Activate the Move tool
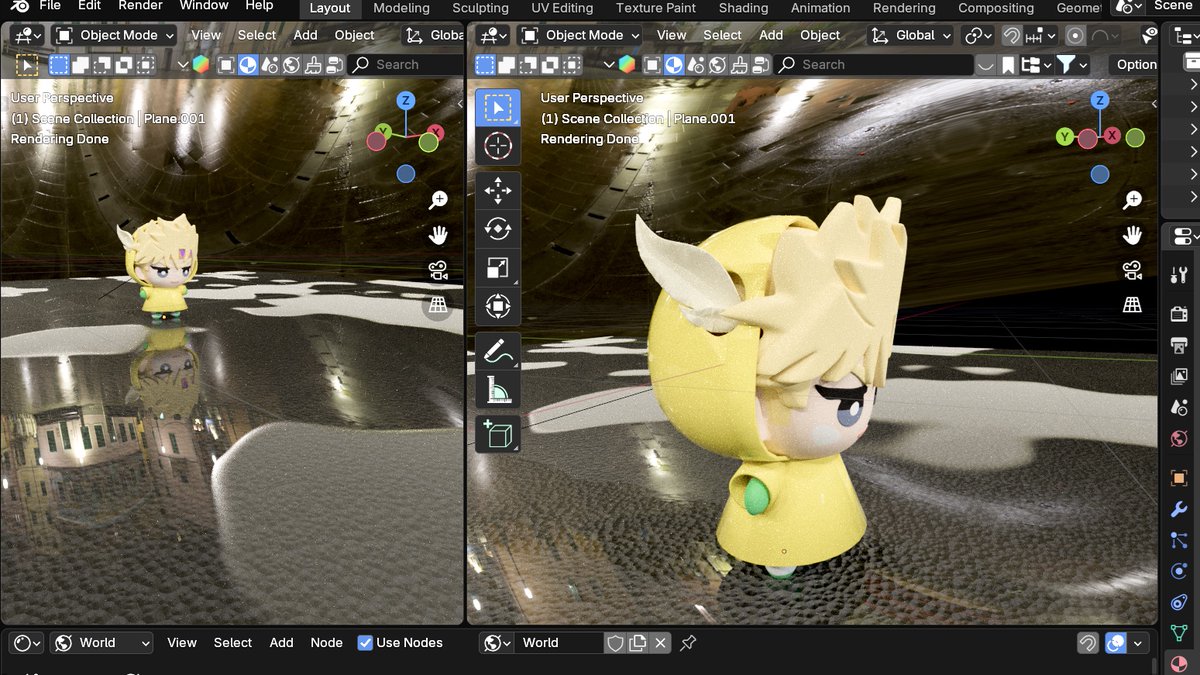This screenshot has height=675, width=1200. click(497, 190)
